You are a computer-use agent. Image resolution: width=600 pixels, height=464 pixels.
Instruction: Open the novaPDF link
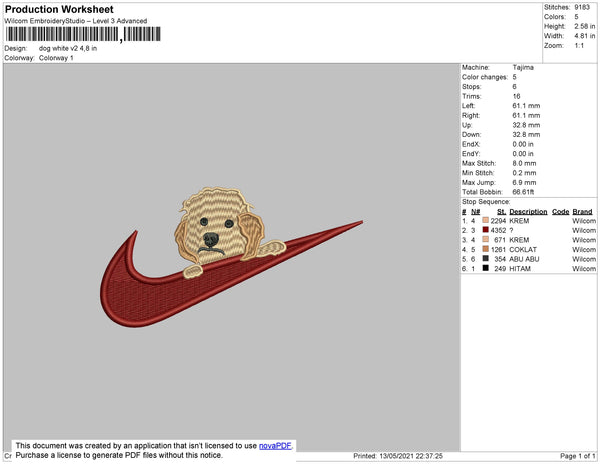pos(275,446)
